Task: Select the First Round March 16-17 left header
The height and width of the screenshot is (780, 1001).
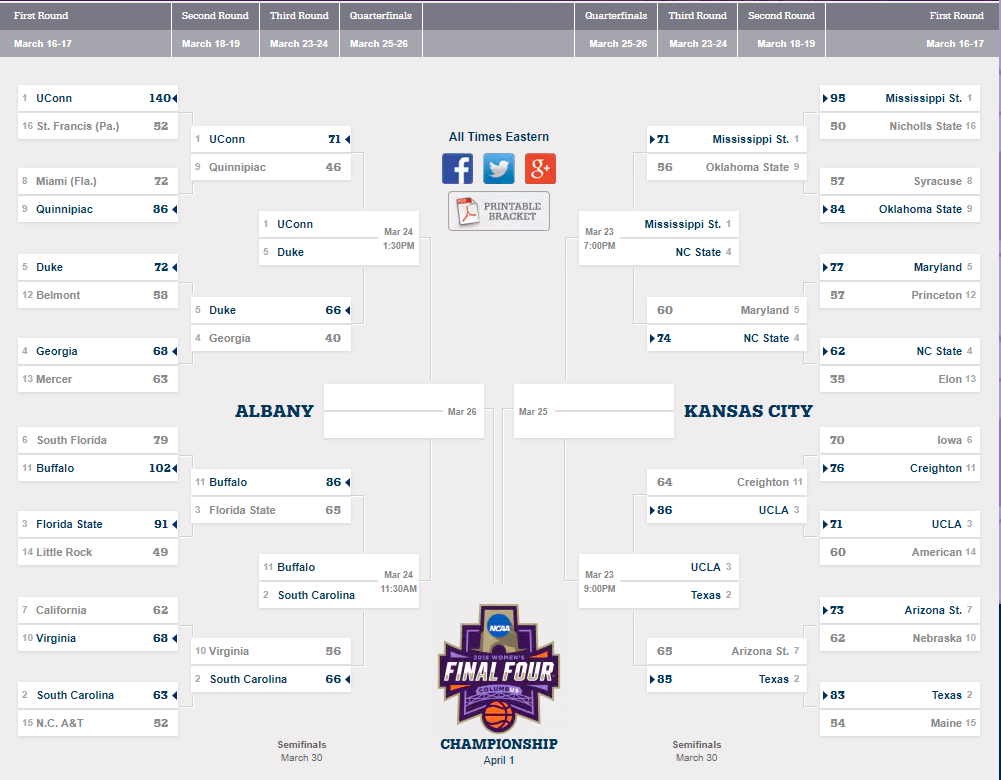Action: (x=86, y=29)
